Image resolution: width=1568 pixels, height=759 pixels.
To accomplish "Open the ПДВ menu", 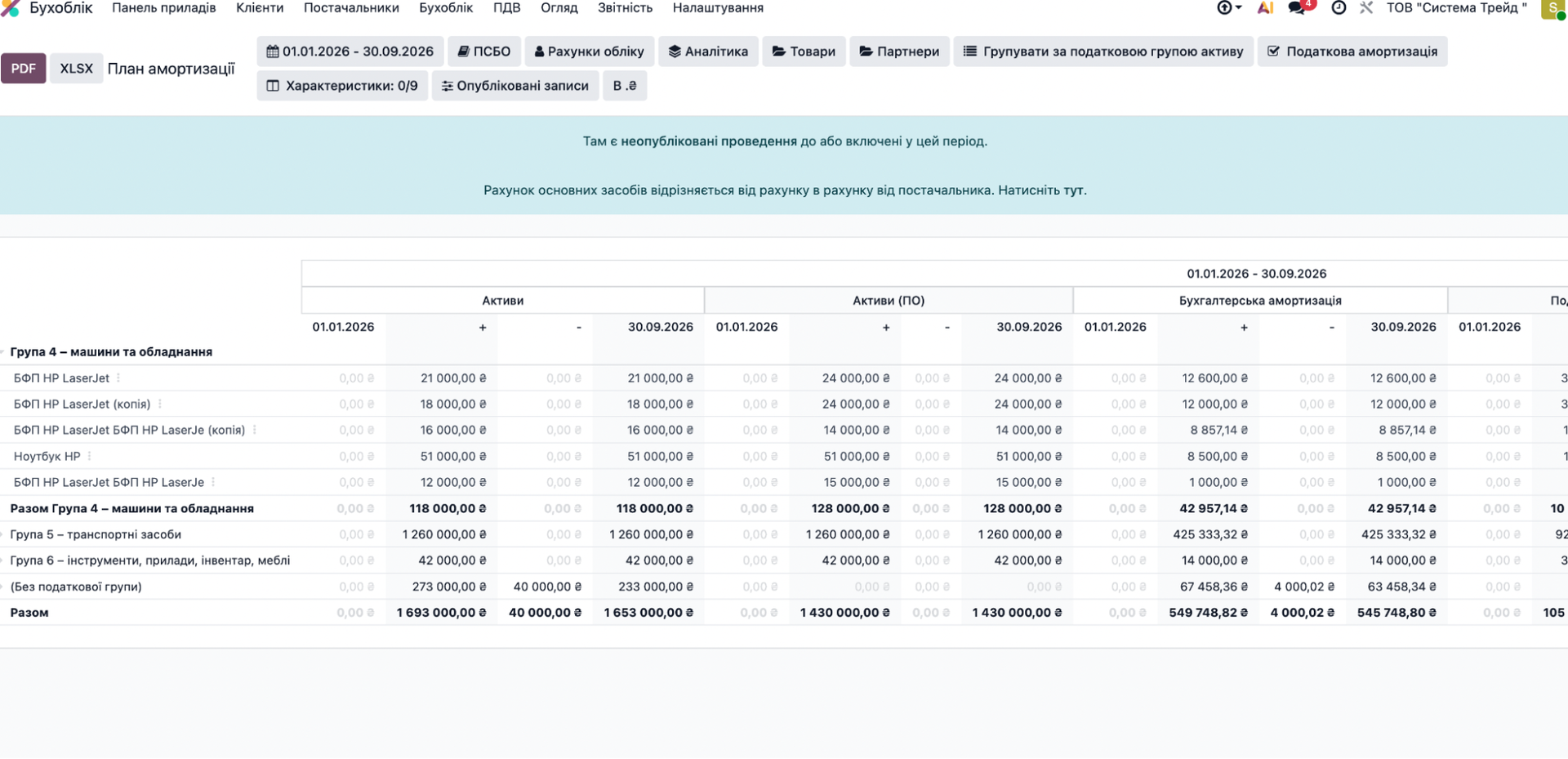I will click(x=506, y=8).
